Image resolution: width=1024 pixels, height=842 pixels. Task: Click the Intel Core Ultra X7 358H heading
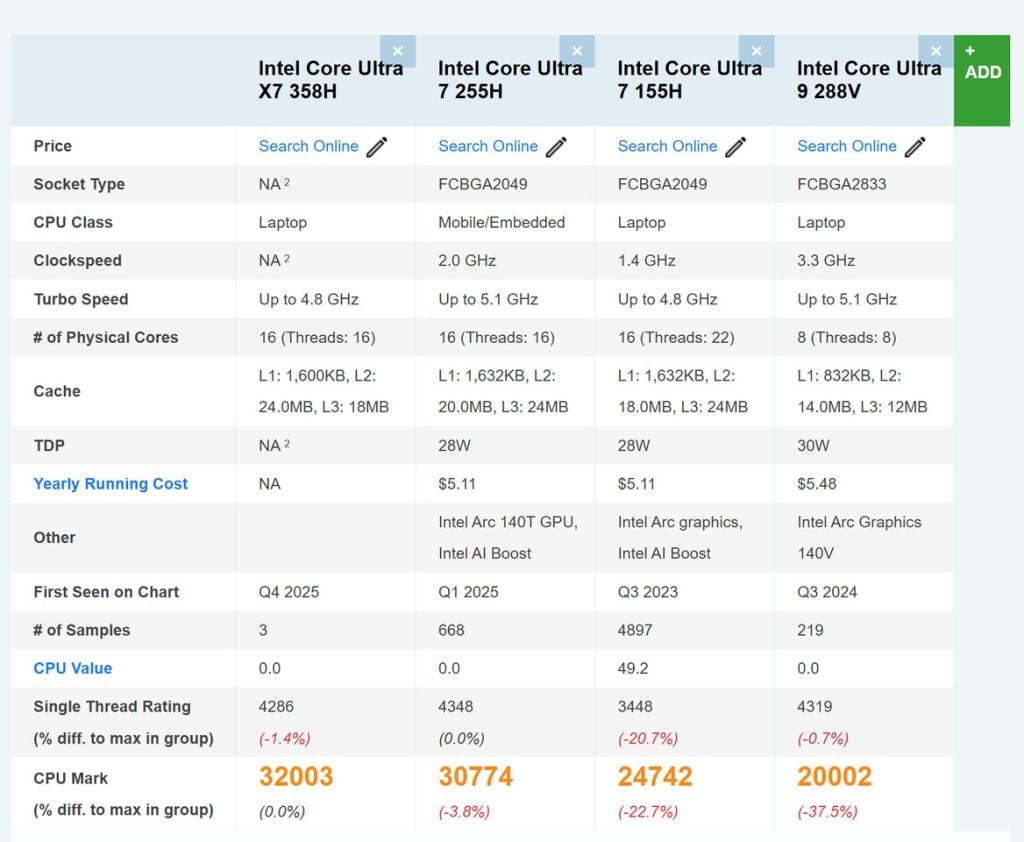coord(330,80)
